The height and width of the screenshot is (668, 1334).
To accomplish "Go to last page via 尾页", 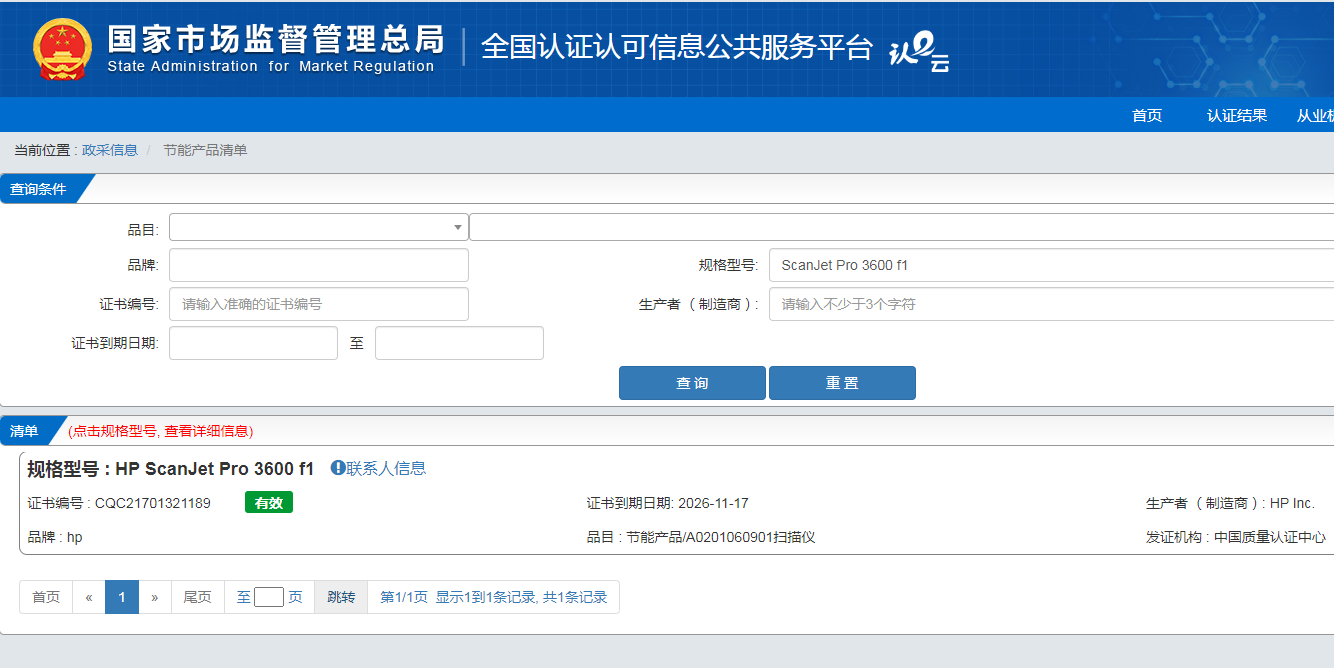I will click(x=198, y=597).
